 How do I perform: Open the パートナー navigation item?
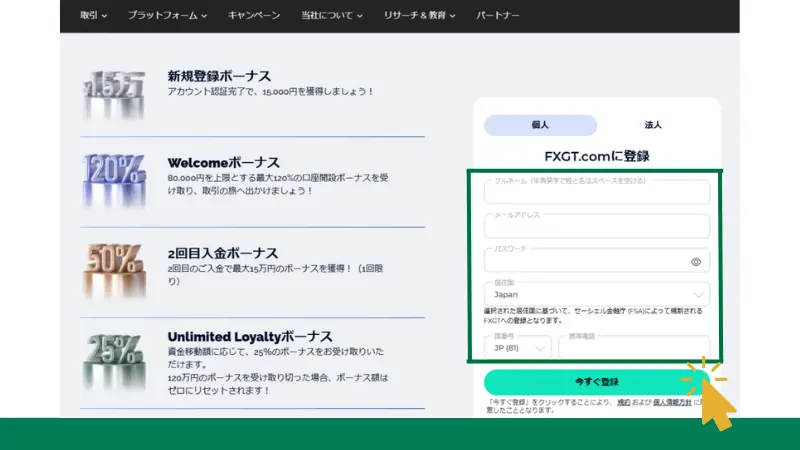pos(497,15)
